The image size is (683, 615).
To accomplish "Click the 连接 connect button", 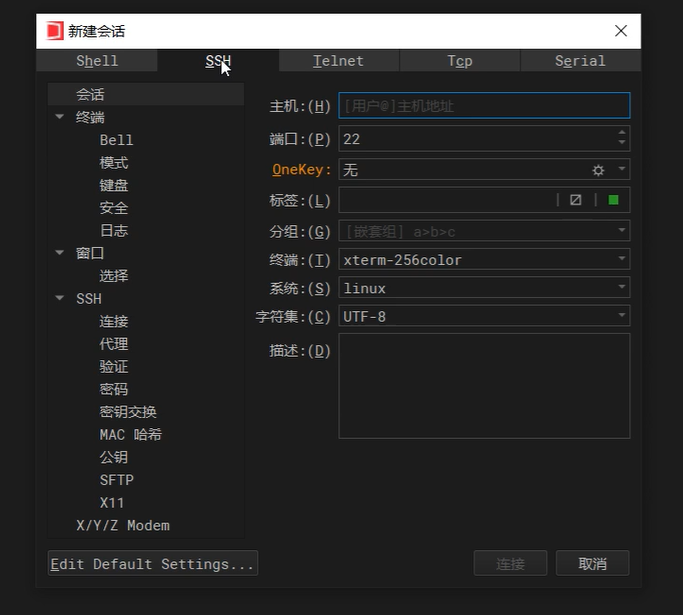I will pyautogui.click(x=510, y=564).
